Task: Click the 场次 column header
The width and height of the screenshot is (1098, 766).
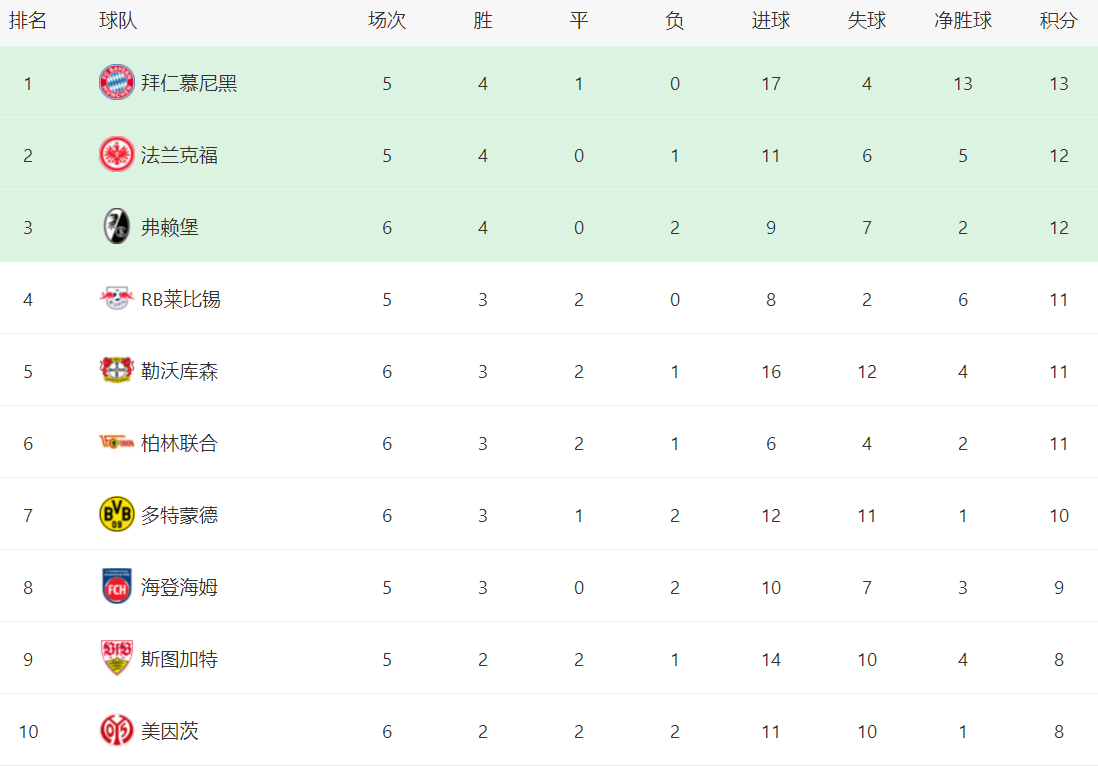Action: tap(387, 21)
